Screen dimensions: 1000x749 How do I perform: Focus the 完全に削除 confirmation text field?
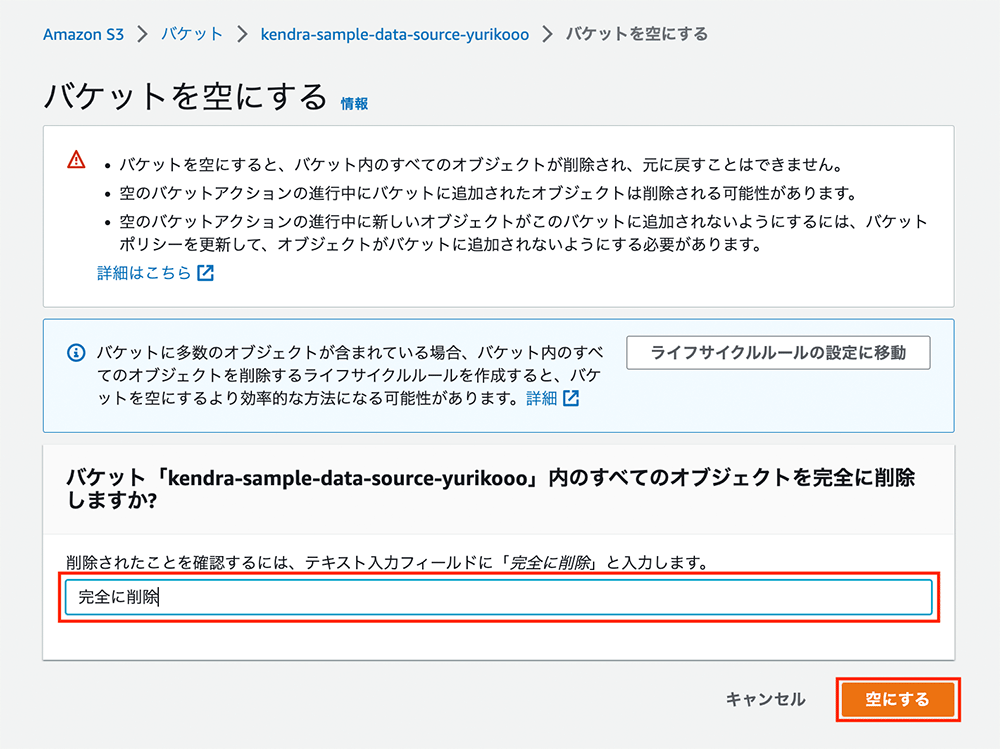coord(499,597)
